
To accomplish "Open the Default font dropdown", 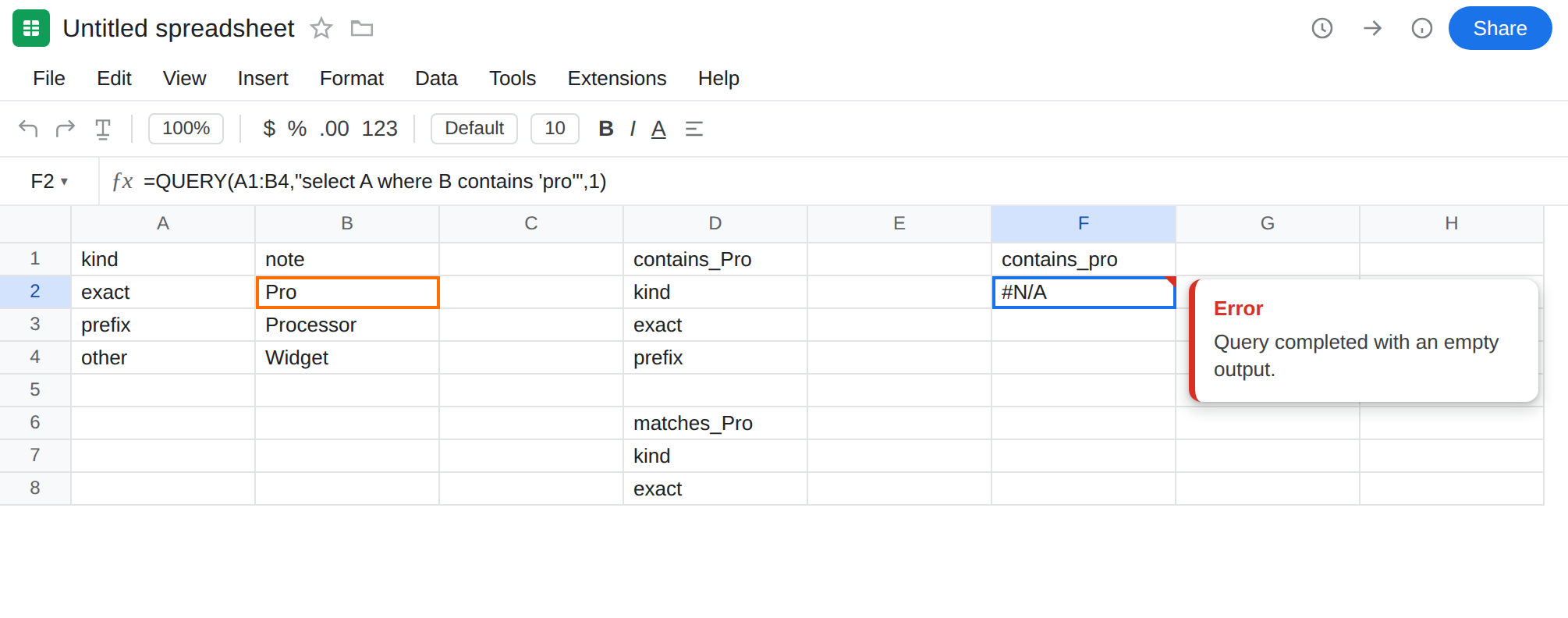I will point(474,128).
